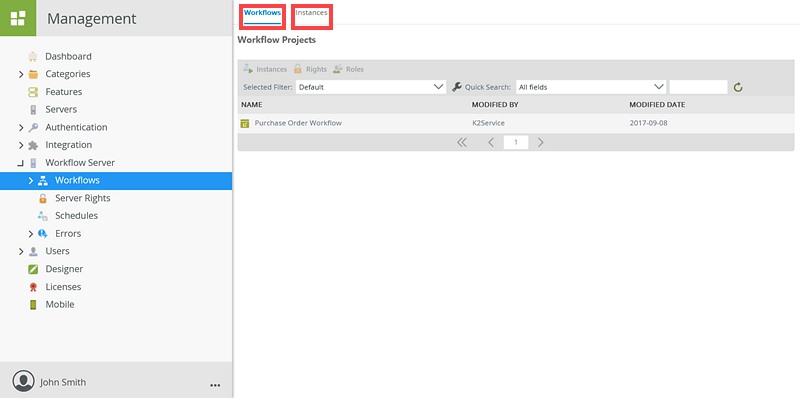This screenshot has height=398, width=800.
Task: Click the Users person icon
Action: coord(33,251)
